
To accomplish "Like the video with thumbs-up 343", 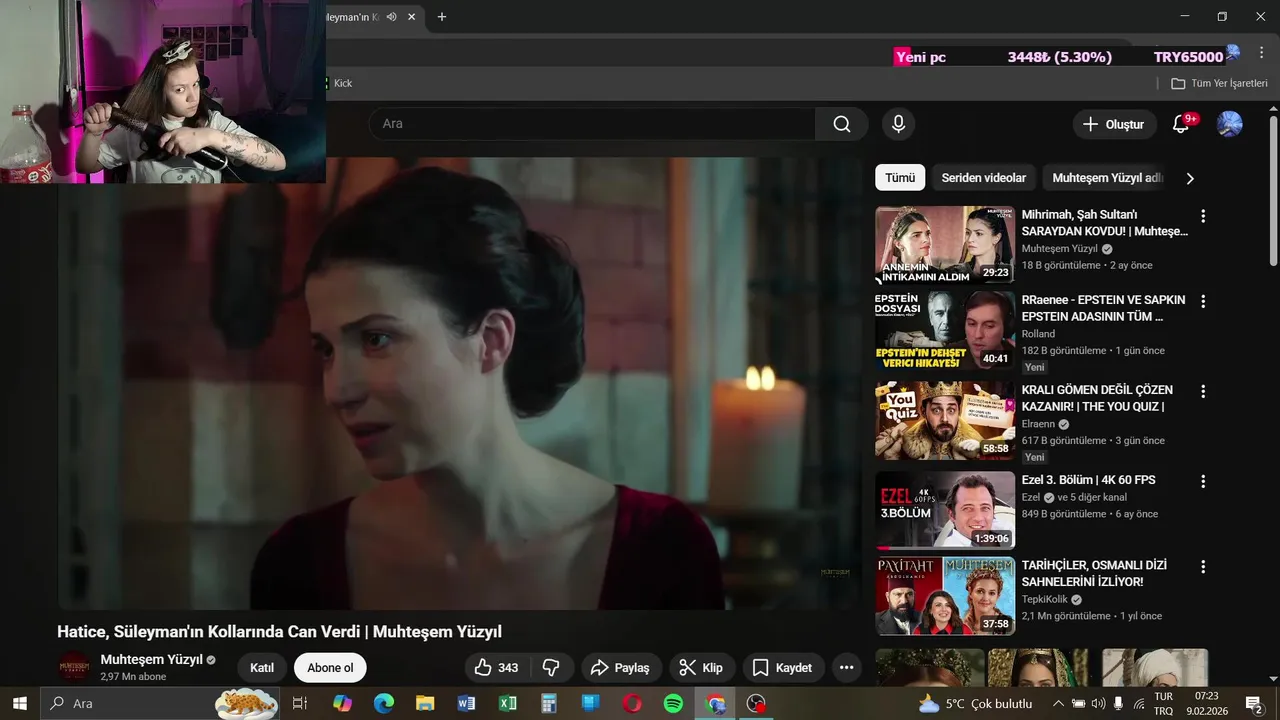I will point(497,667).
